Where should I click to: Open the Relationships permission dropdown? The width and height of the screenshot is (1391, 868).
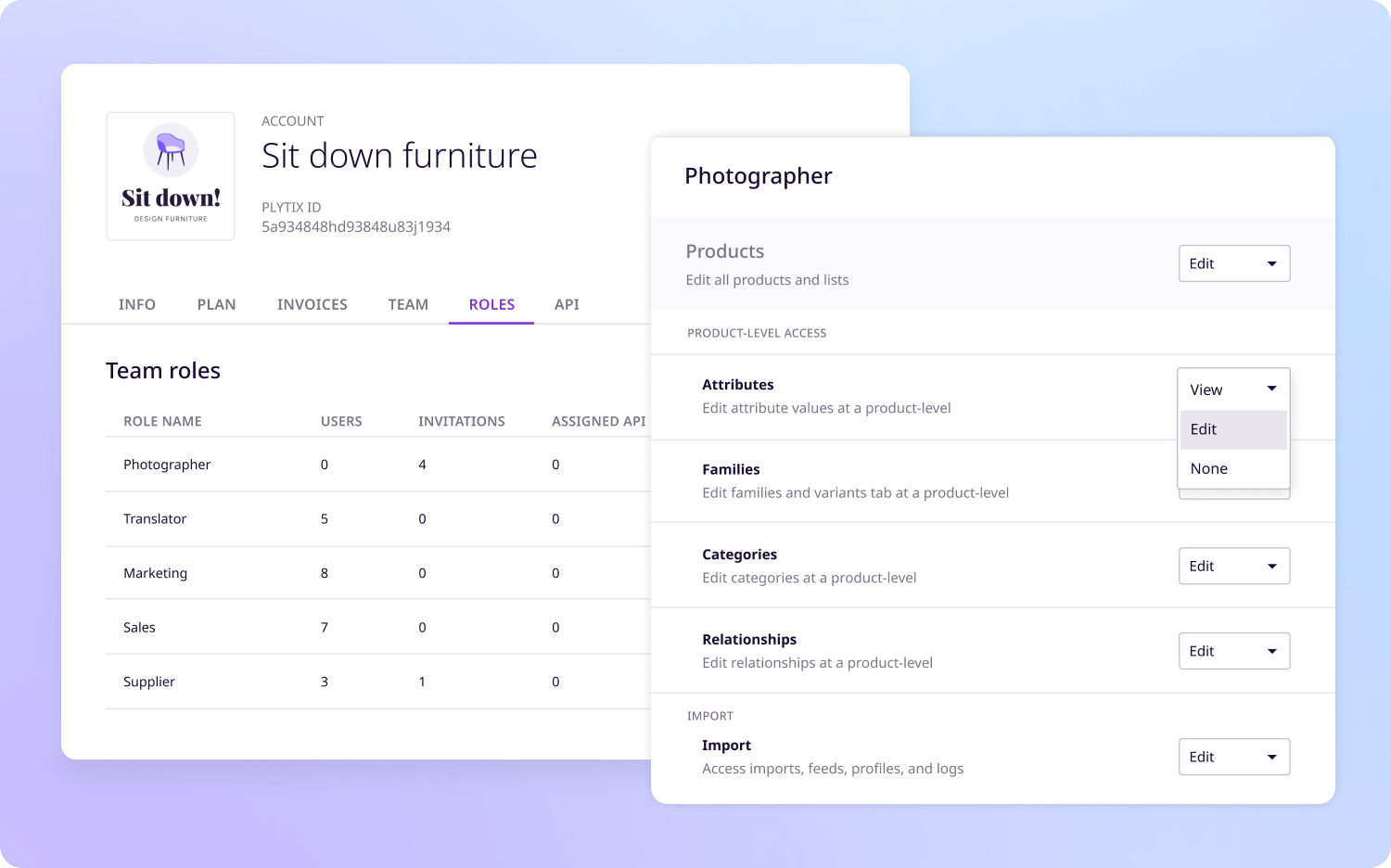tap(1233, 651)
